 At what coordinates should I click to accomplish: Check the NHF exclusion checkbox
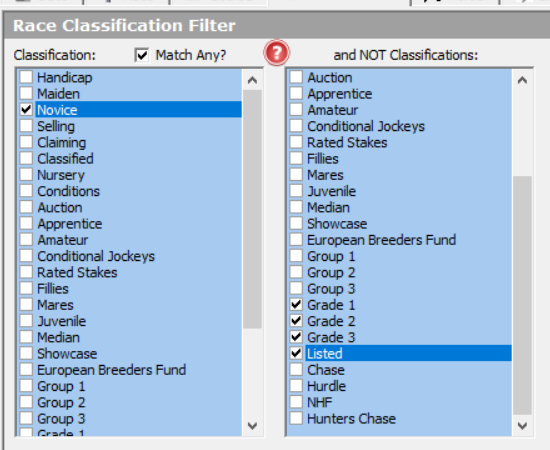point(296,402)
